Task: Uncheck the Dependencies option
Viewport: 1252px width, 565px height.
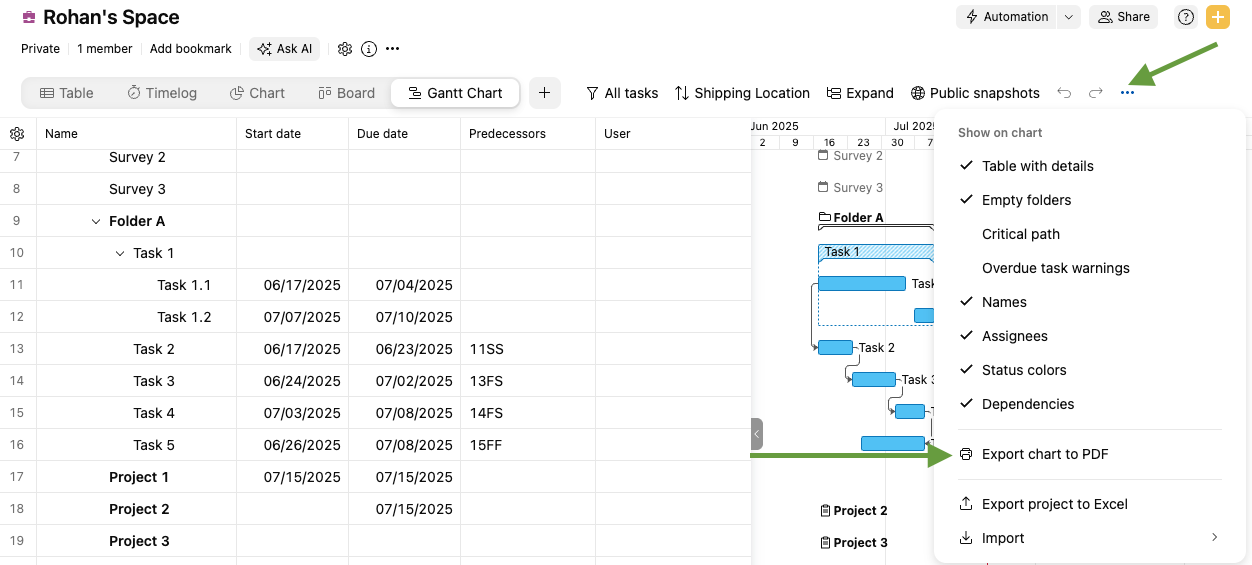Action: point(1027,404)
